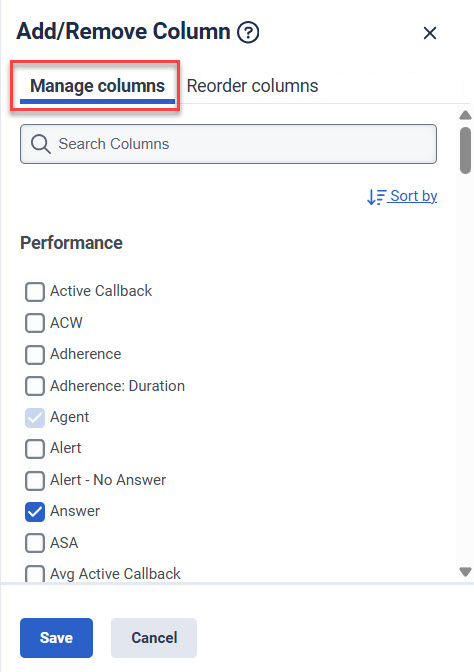Click the Search Columns input field
The image size is (474, 672).
228,144
